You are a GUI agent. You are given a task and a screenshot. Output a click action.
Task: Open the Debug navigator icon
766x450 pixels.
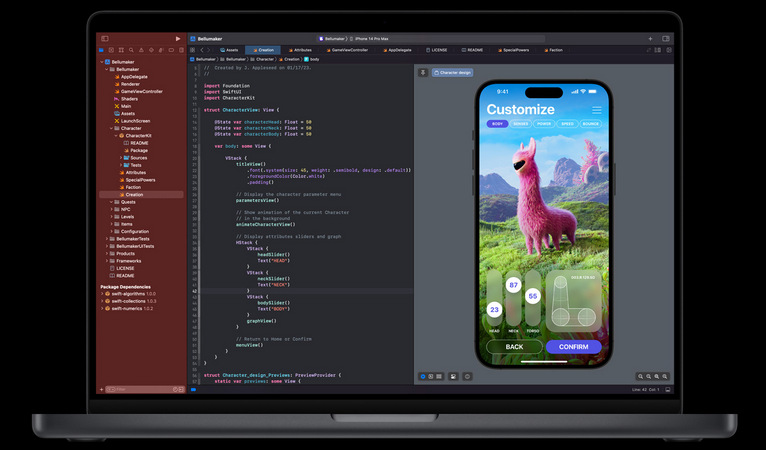[x=161, y=50]
